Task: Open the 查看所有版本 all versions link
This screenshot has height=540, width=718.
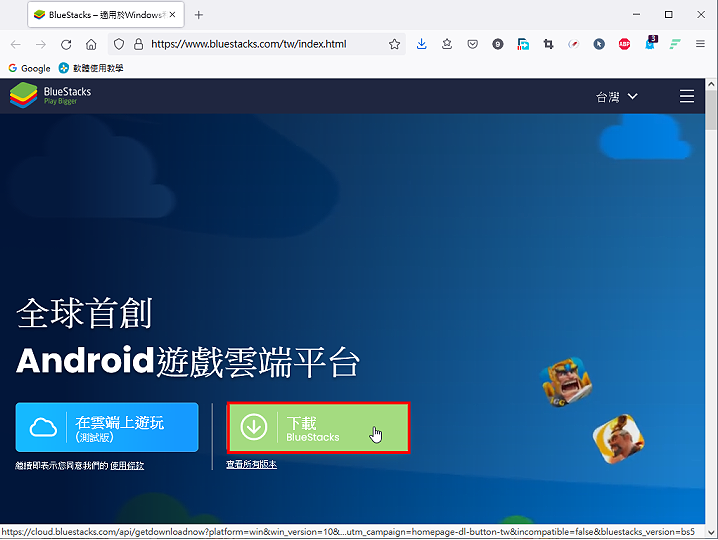Action: [x=251, y=464]
